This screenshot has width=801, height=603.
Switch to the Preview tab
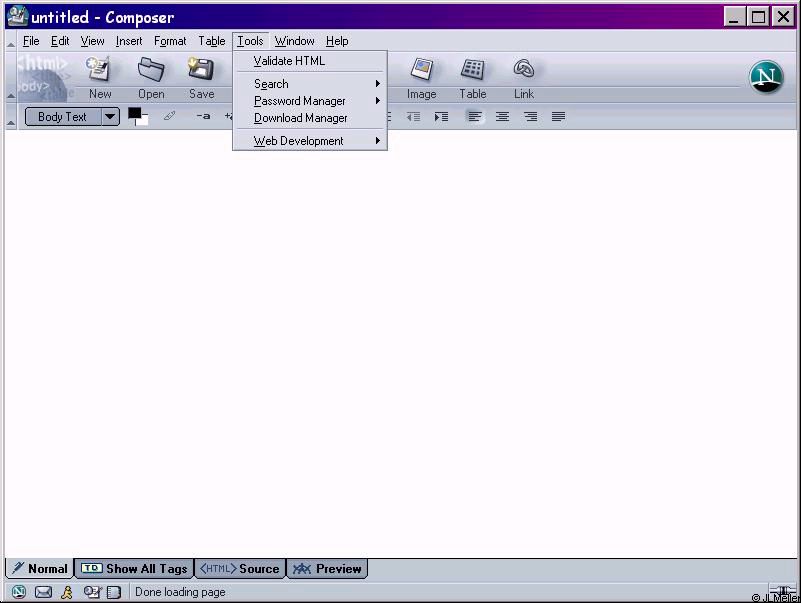pos(327,568)
